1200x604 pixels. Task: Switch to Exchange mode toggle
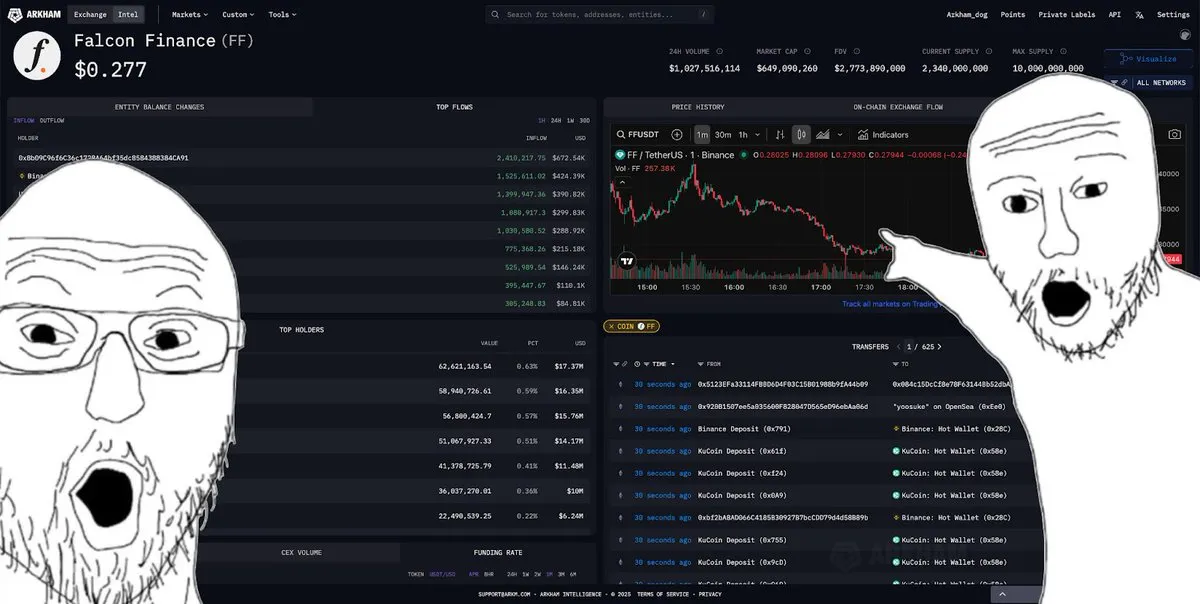point(90,15)
